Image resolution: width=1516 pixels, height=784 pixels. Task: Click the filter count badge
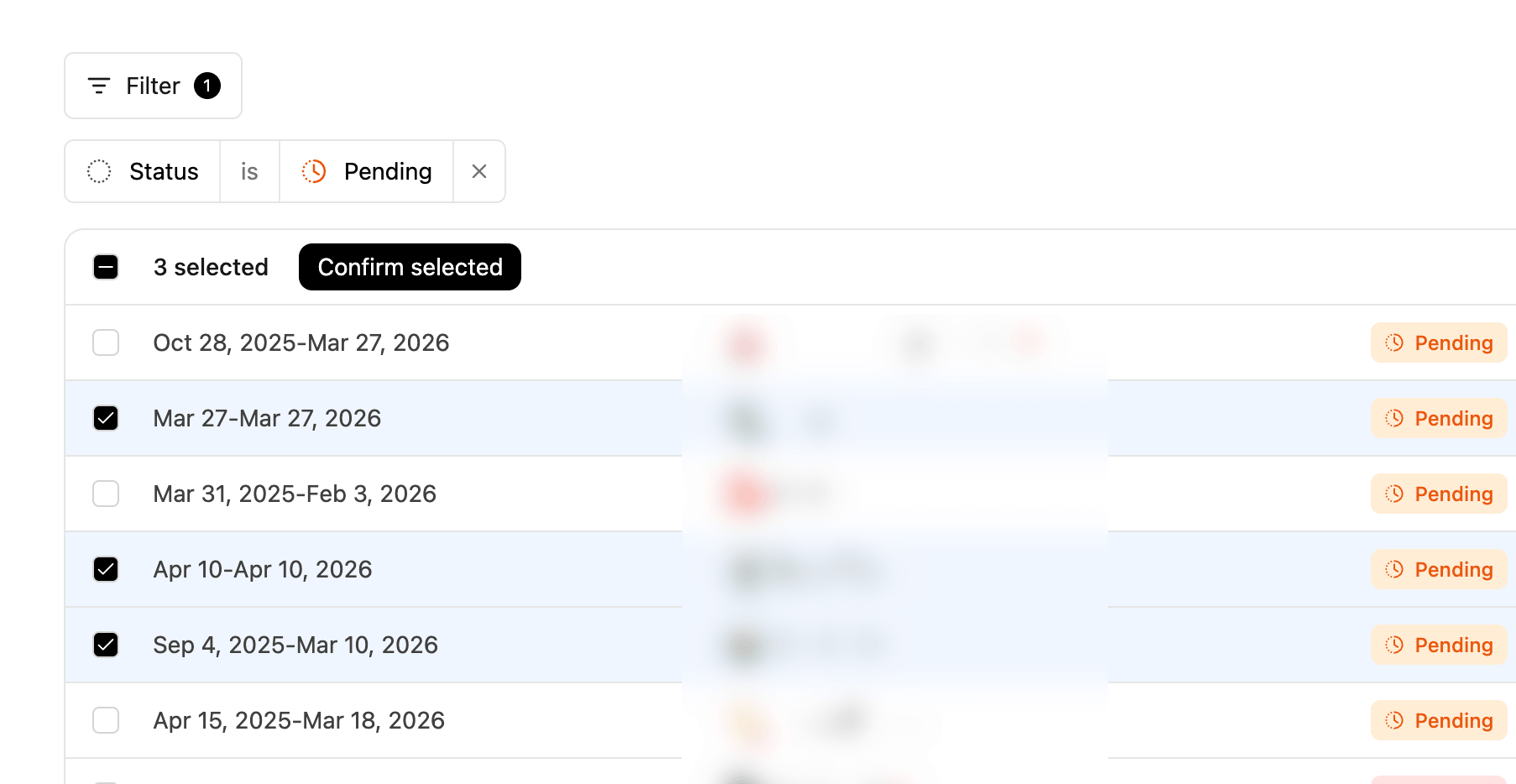[207, 86]
